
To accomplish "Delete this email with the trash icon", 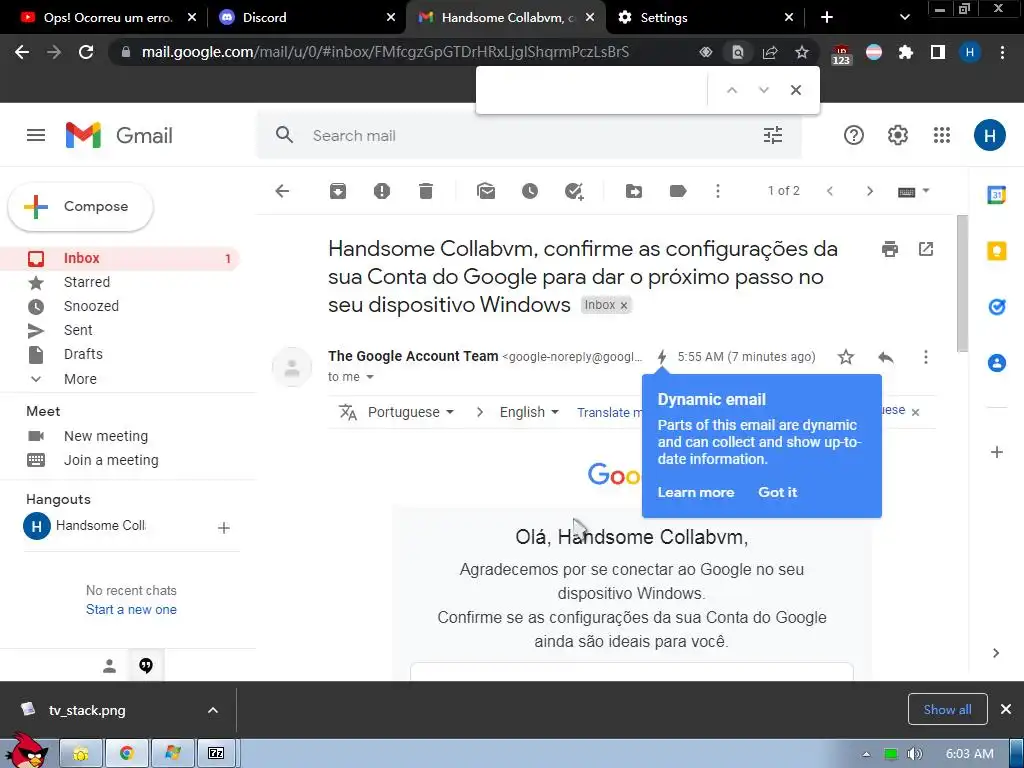I will (426, 191).
